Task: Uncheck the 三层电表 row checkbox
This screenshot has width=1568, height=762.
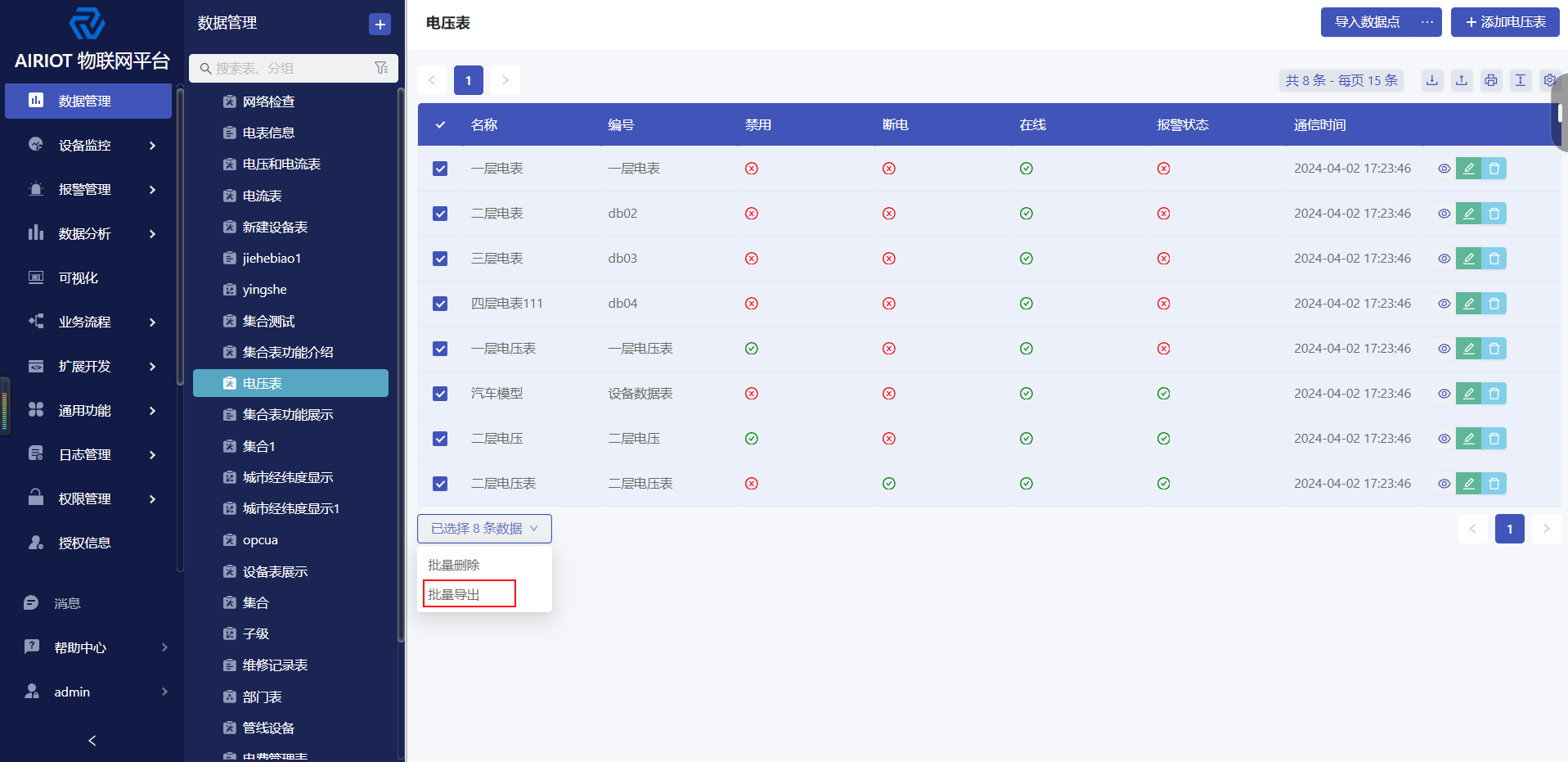Action: 440,259
